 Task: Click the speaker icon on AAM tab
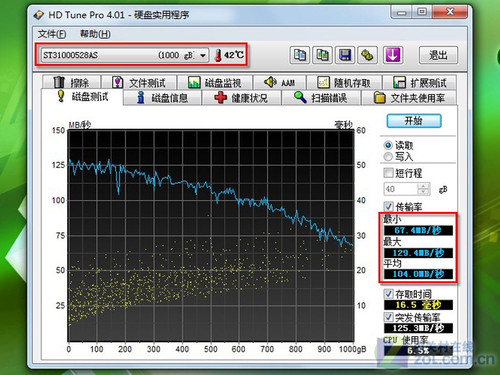pyautogui.click(x=270, y=82)
